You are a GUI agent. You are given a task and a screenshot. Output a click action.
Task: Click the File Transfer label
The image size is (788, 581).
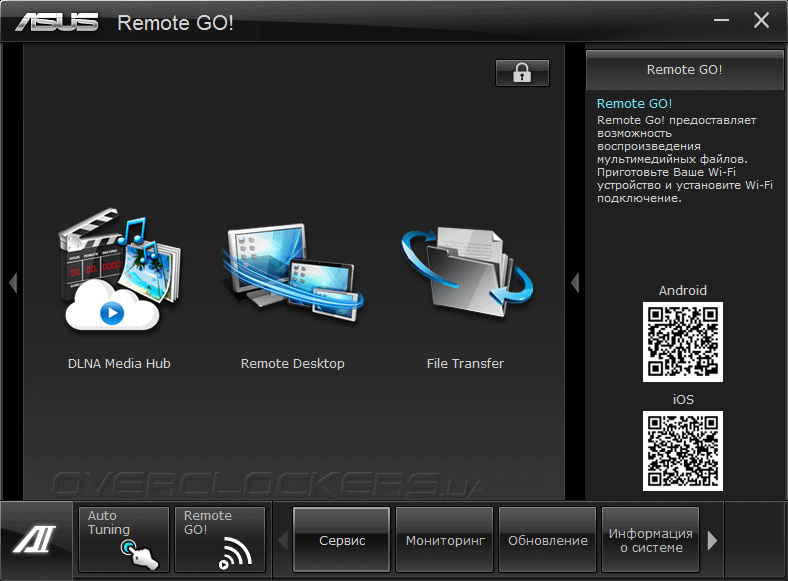[465, 363]
